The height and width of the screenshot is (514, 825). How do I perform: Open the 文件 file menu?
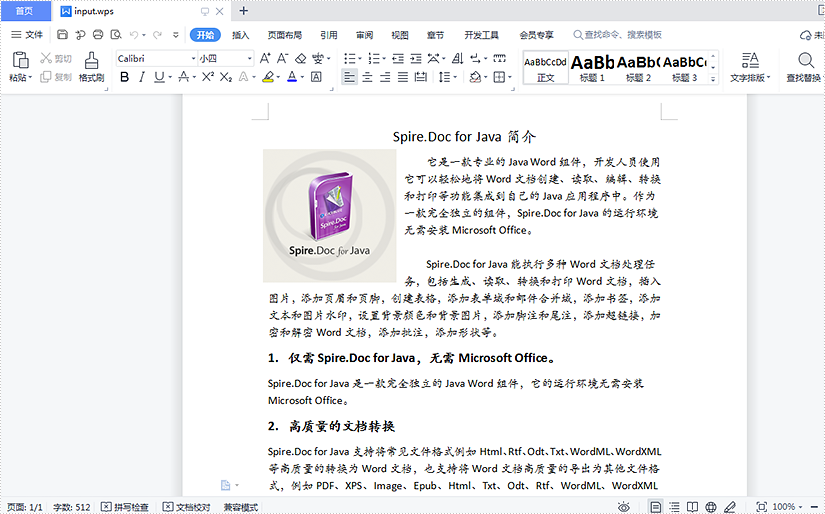point(27,35)
